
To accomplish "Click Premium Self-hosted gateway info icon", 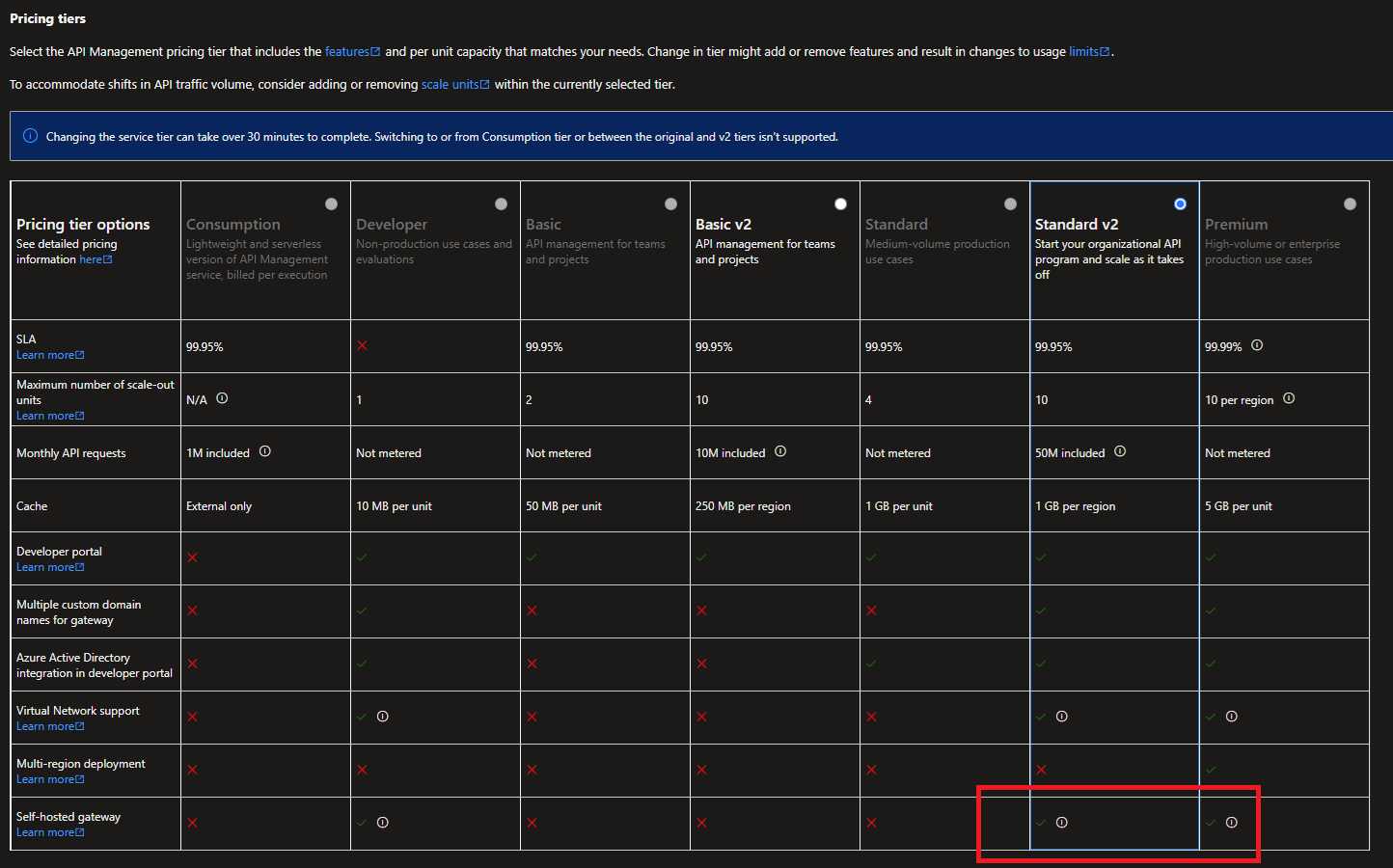I will (1232, 823).
